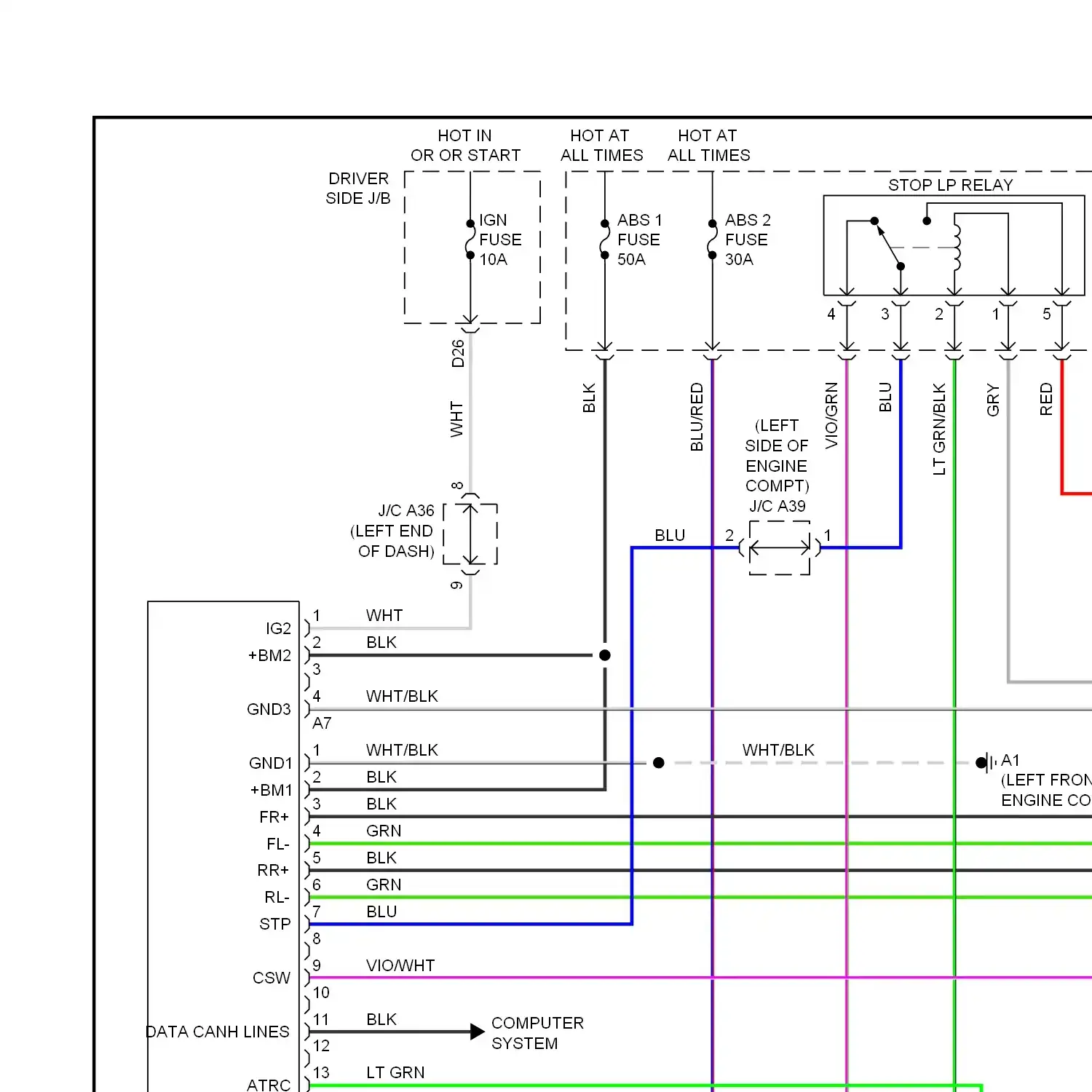Select the STOP LP RELAY title
Screen dimensions: 1092x1092
[x=950, y=185]
